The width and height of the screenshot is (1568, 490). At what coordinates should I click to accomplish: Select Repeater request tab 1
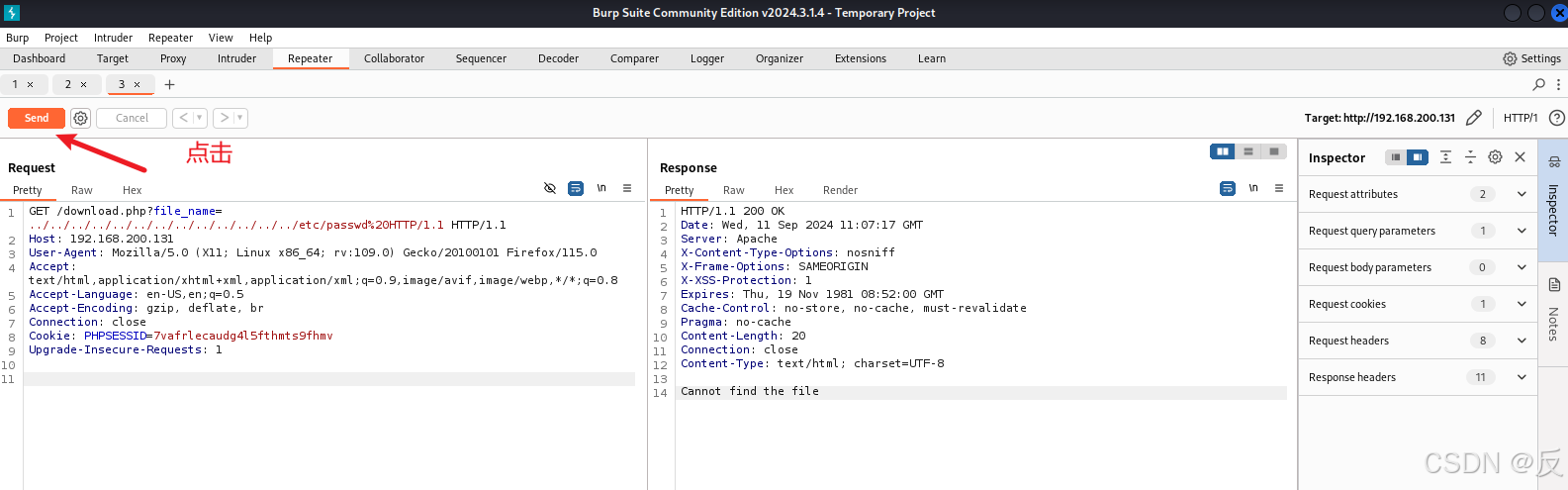pos(15,84)
